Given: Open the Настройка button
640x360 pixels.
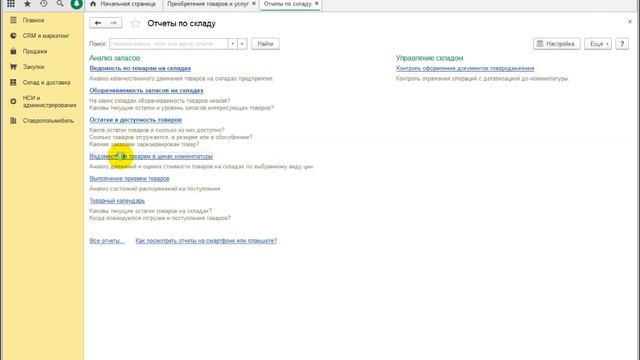Looking at the screenshot, I should 556,44.
